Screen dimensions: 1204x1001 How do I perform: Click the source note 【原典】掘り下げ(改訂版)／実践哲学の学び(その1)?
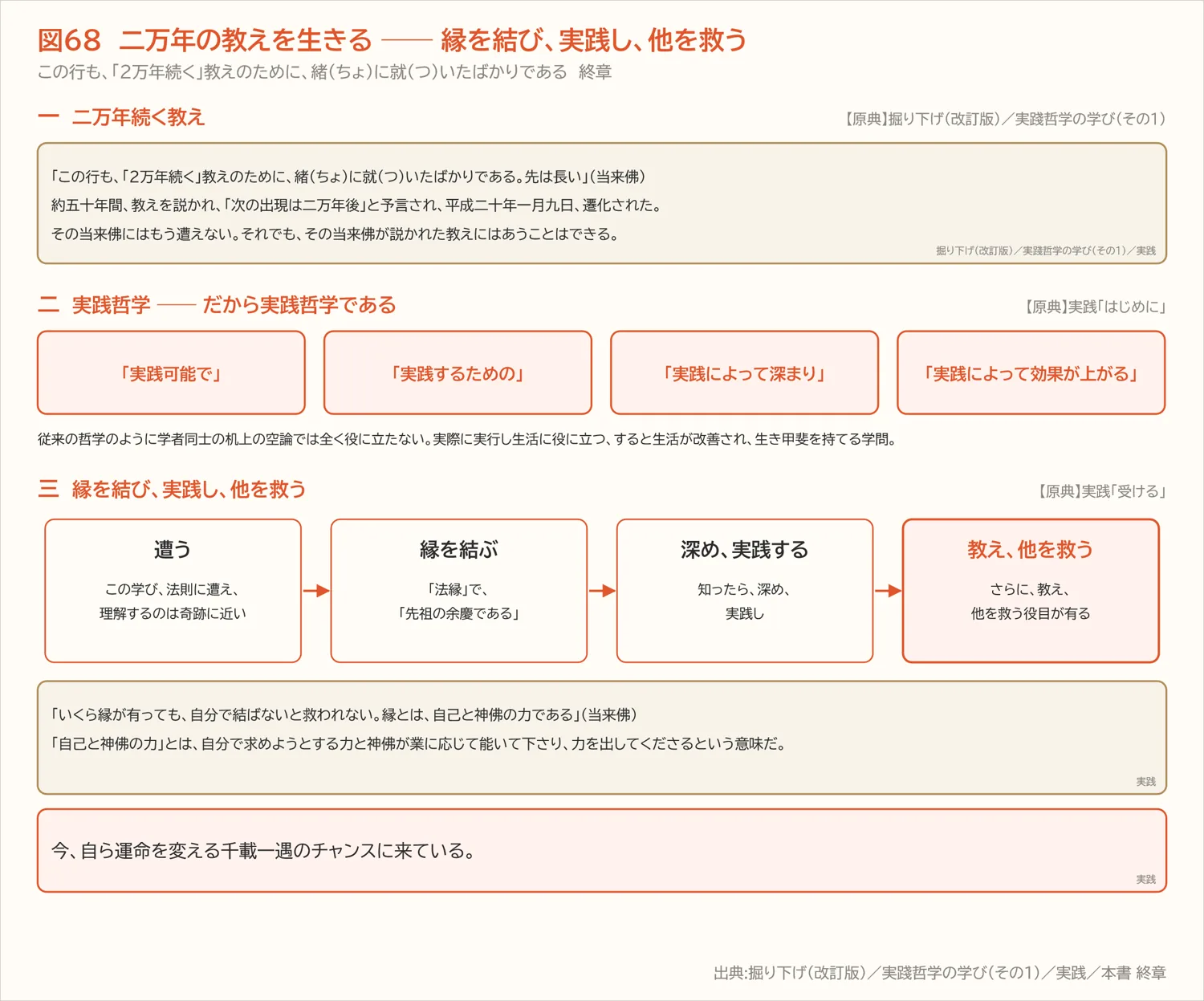click(1003, 119)
